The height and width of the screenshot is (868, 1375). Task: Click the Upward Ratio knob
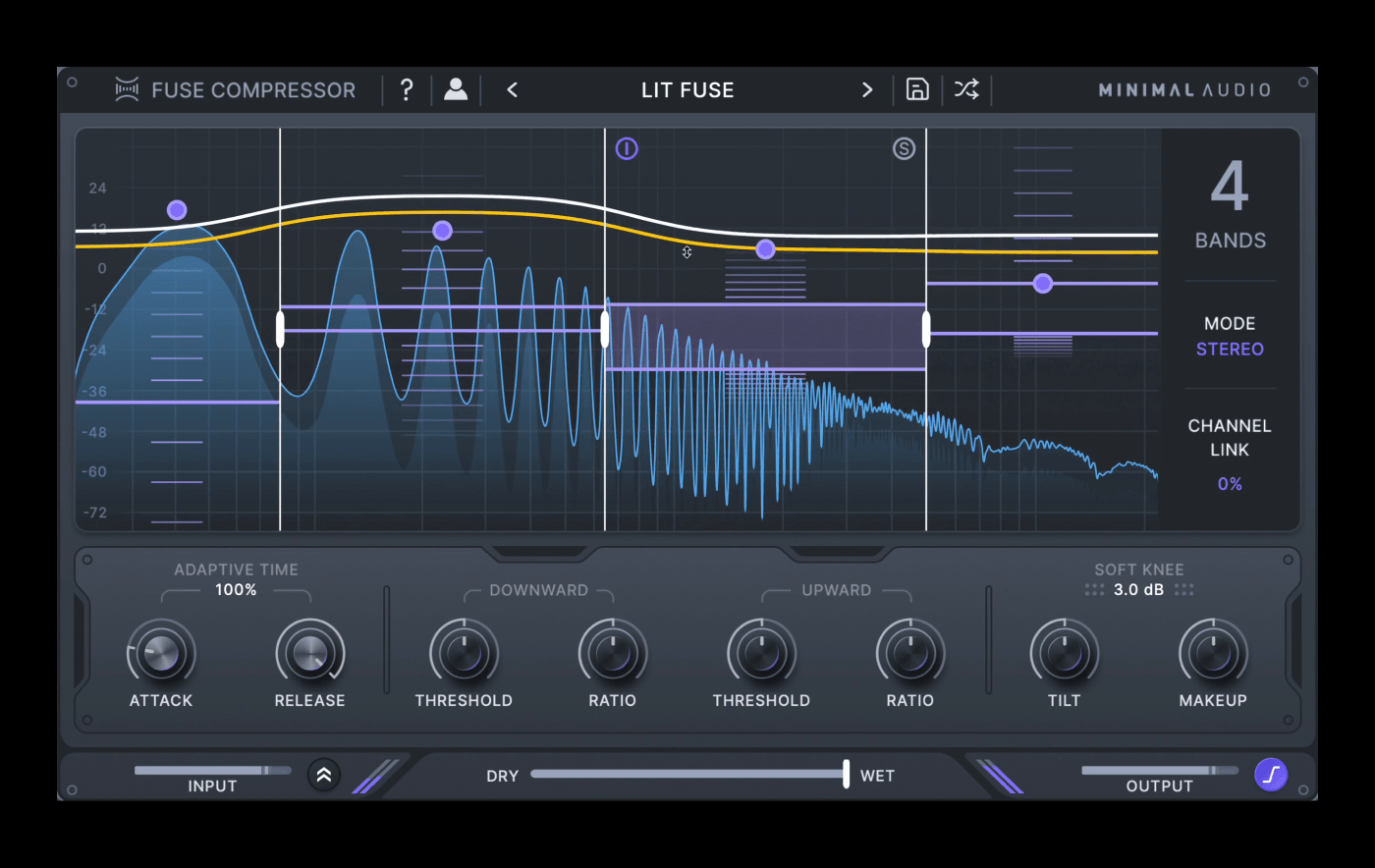(x=910, y=653)
